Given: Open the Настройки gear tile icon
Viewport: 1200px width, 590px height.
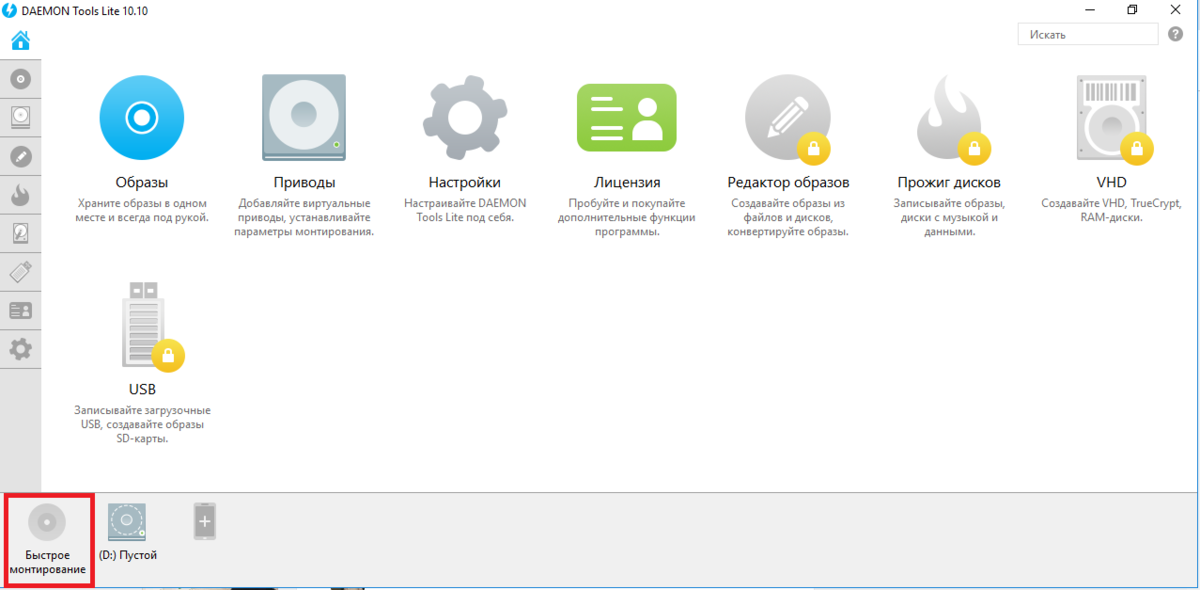Looking at the screenshot, I should pos(464,118).
